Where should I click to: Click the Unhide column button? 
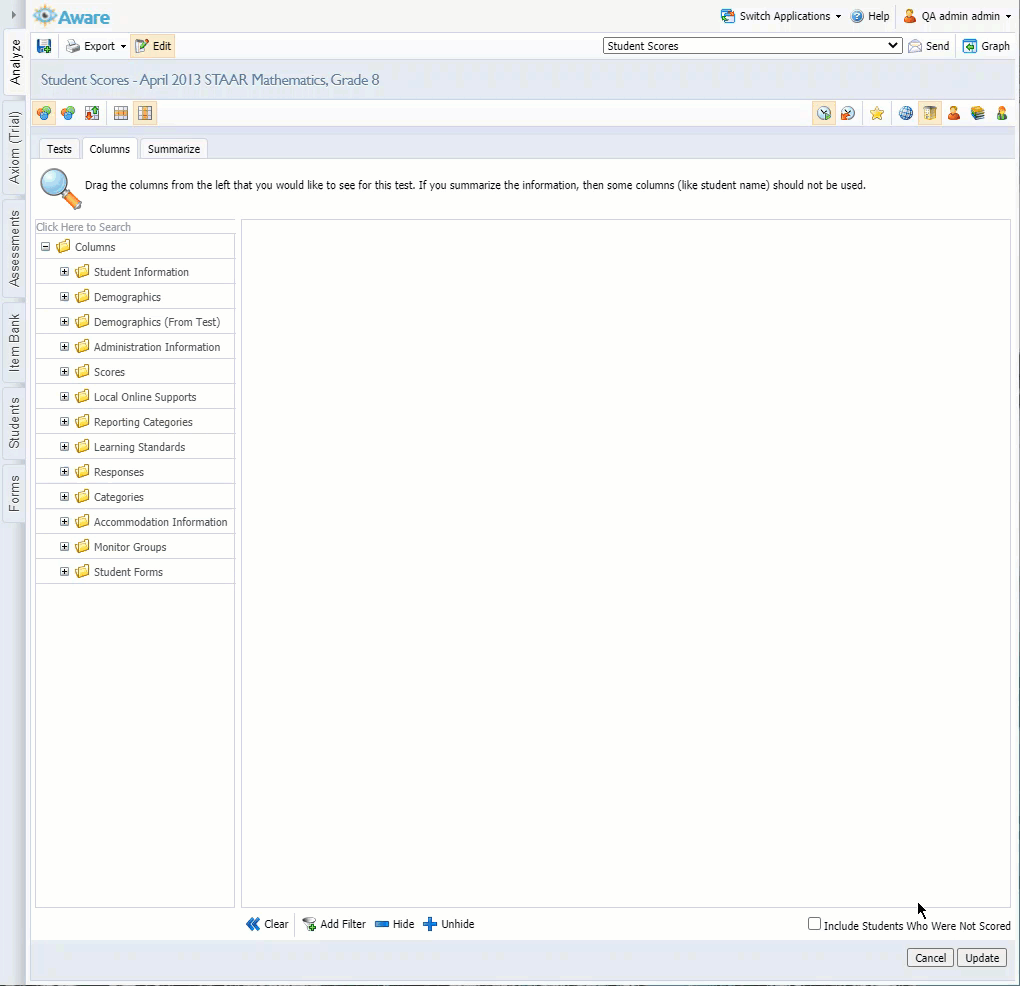point(449,924)
